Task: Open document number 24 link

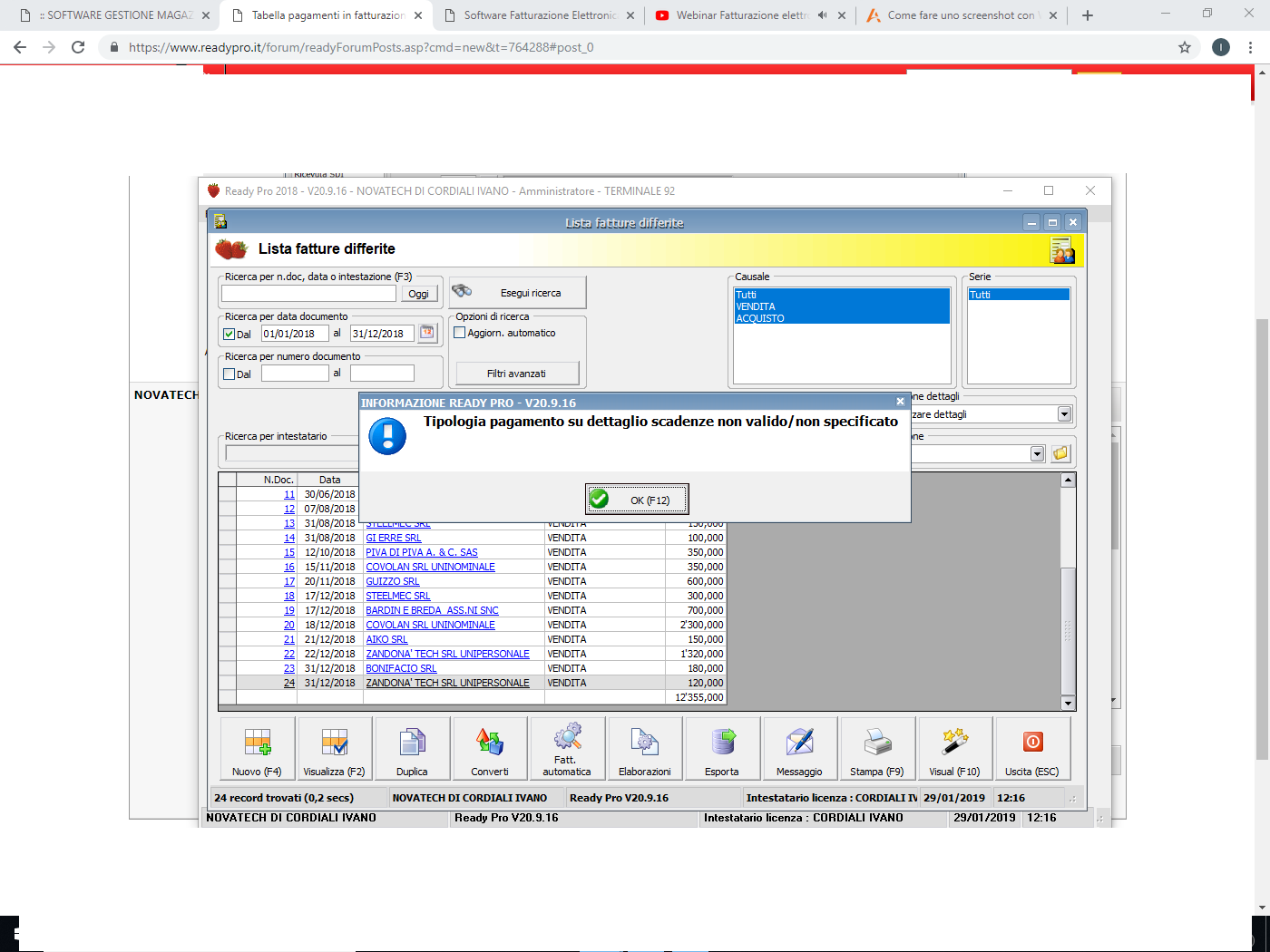Action: coord(289,683)
